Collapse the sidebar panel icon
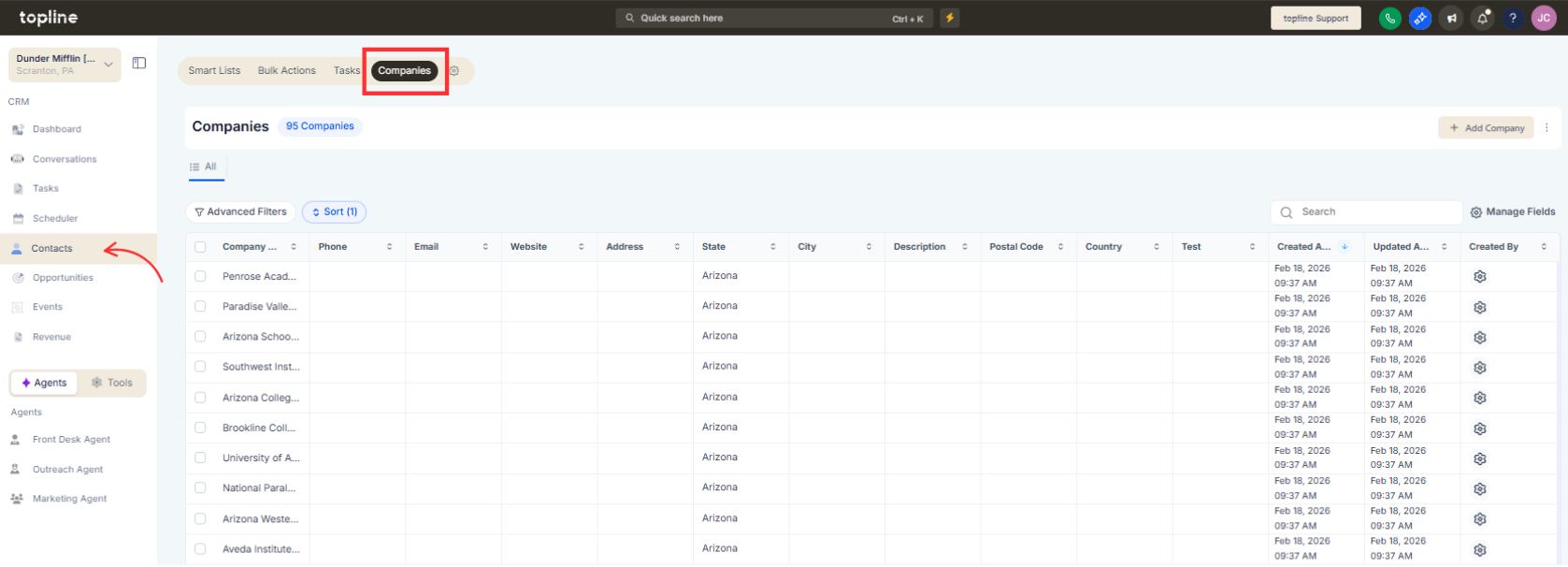Viewport: 1568px width, 567px height. 139,63
